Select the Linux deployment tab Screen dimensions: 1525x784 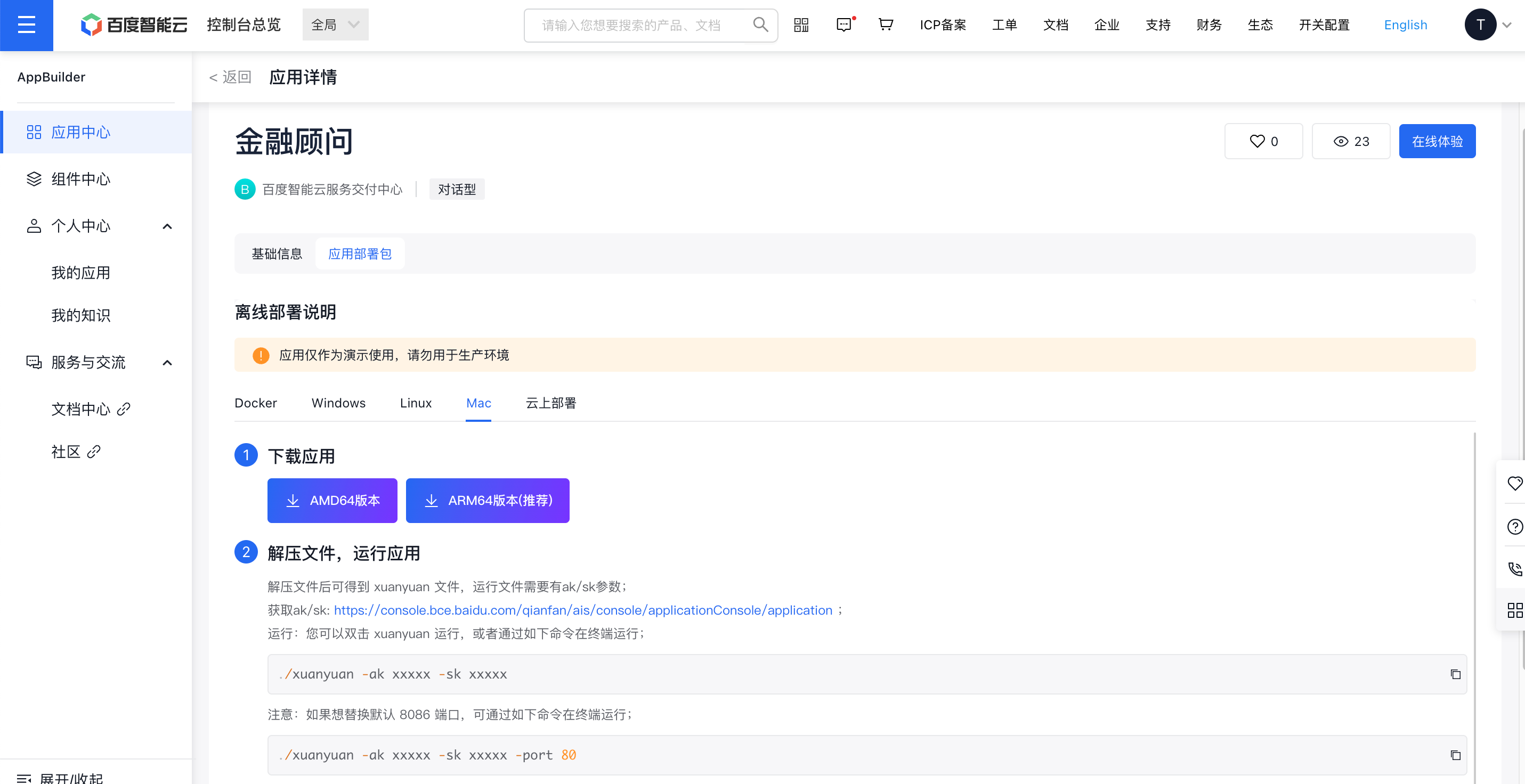point(416,403)
